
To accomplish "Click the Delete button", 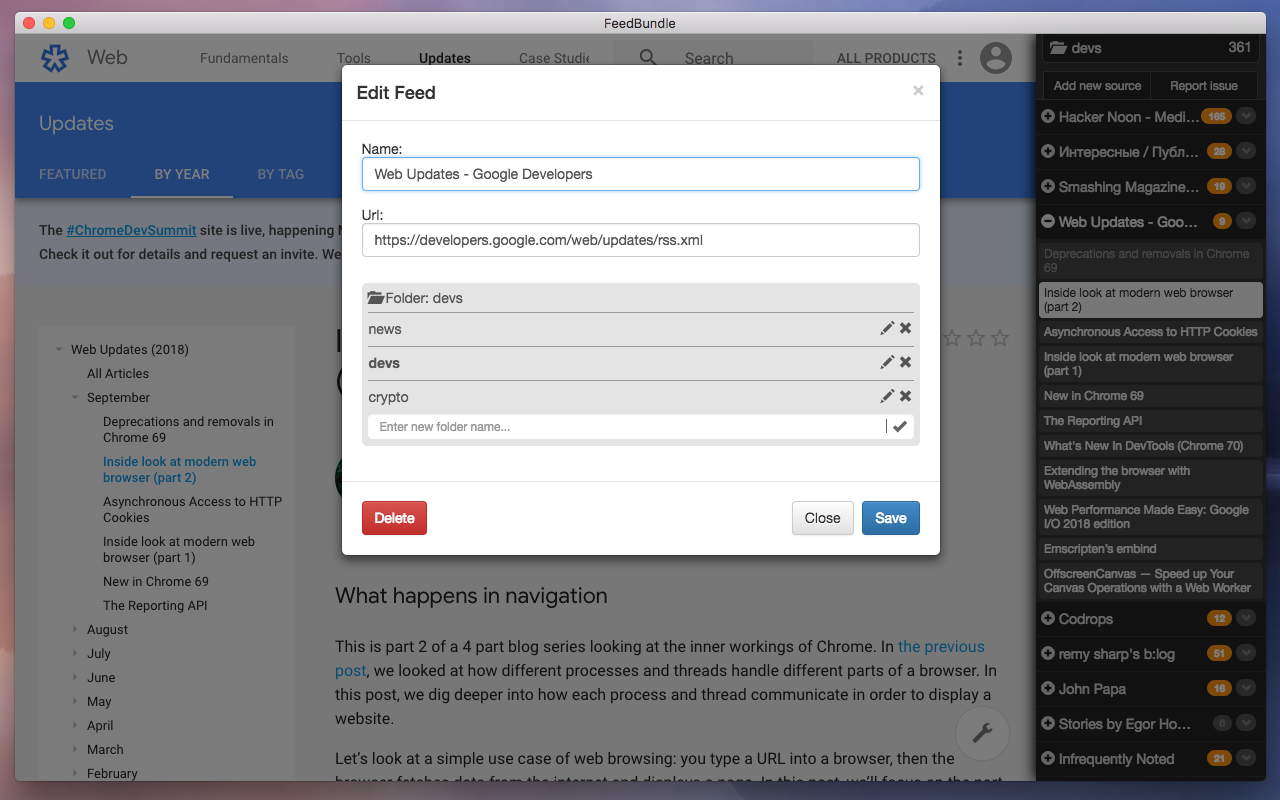I will pyautogui.click(x=394, y=518).
